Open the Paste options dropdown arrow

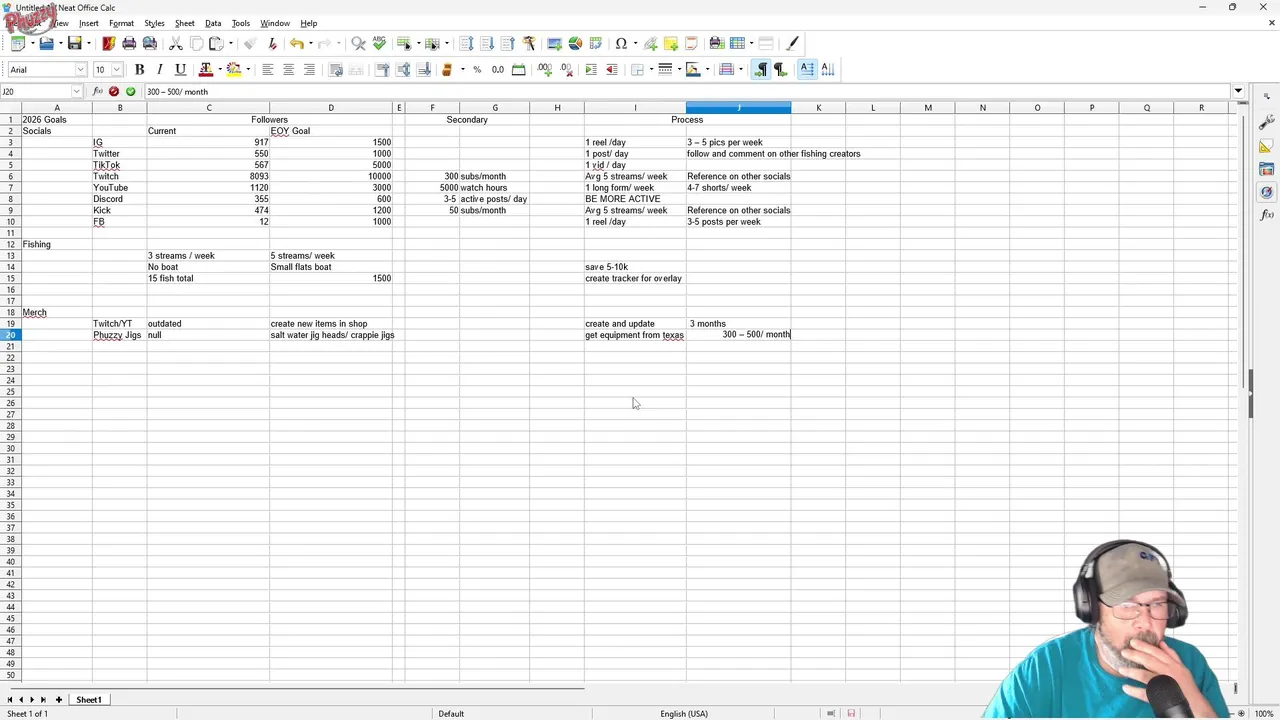pos(230,43)
